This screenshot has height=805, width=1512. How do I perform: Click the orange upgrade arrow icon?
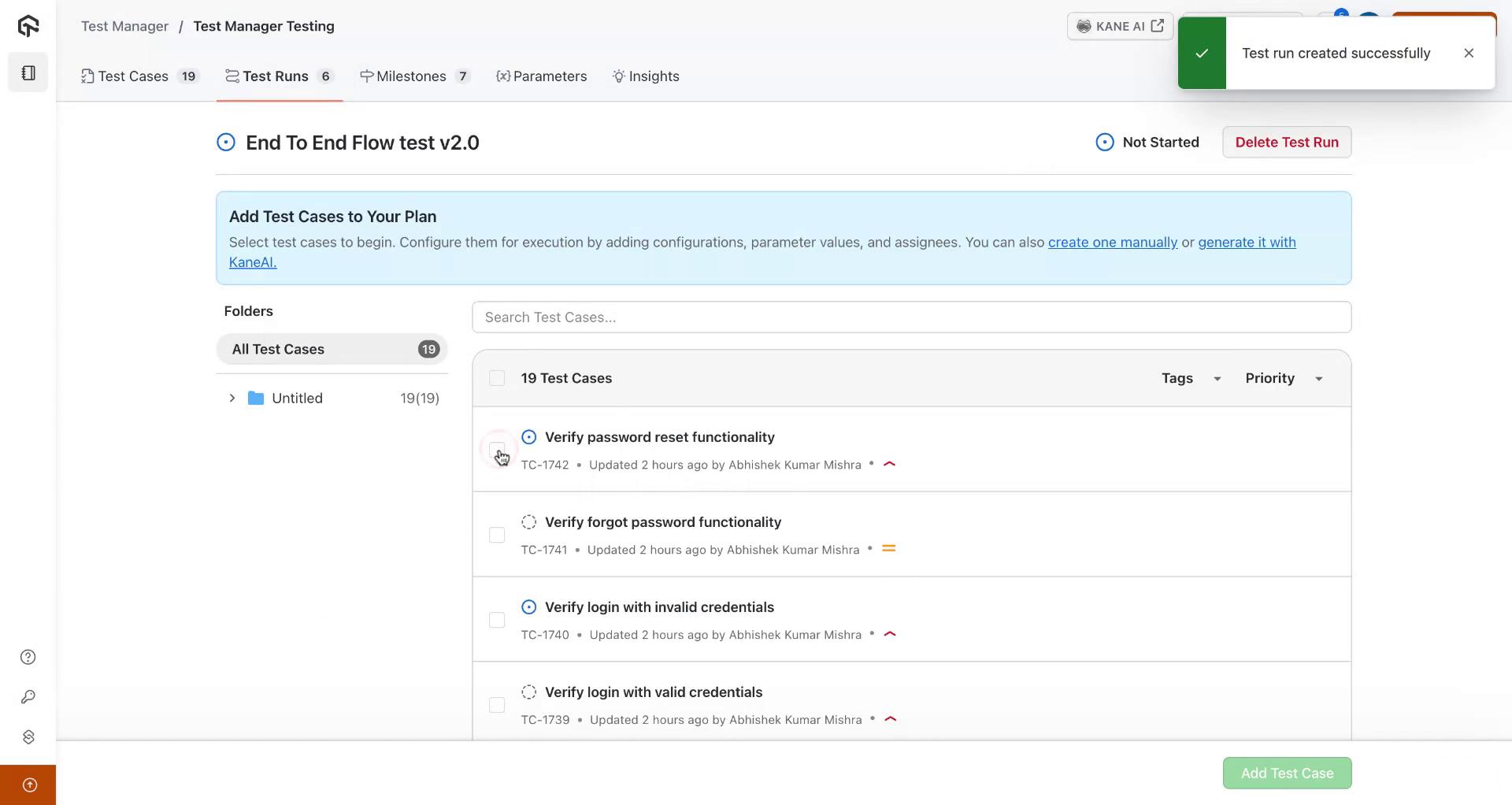coord(29,785)
